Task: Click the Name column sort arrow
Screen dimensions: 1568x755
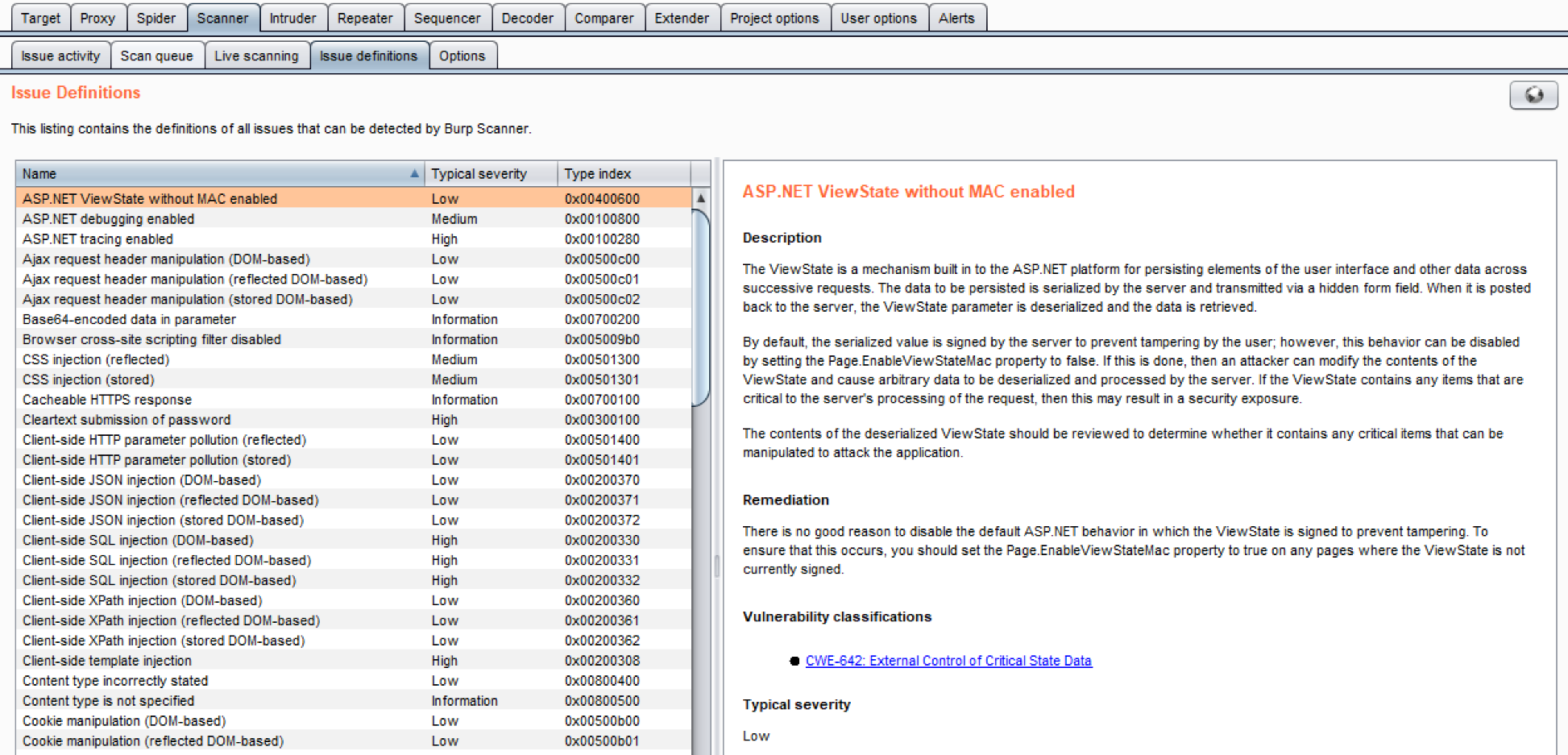Action: click(414, 173)
